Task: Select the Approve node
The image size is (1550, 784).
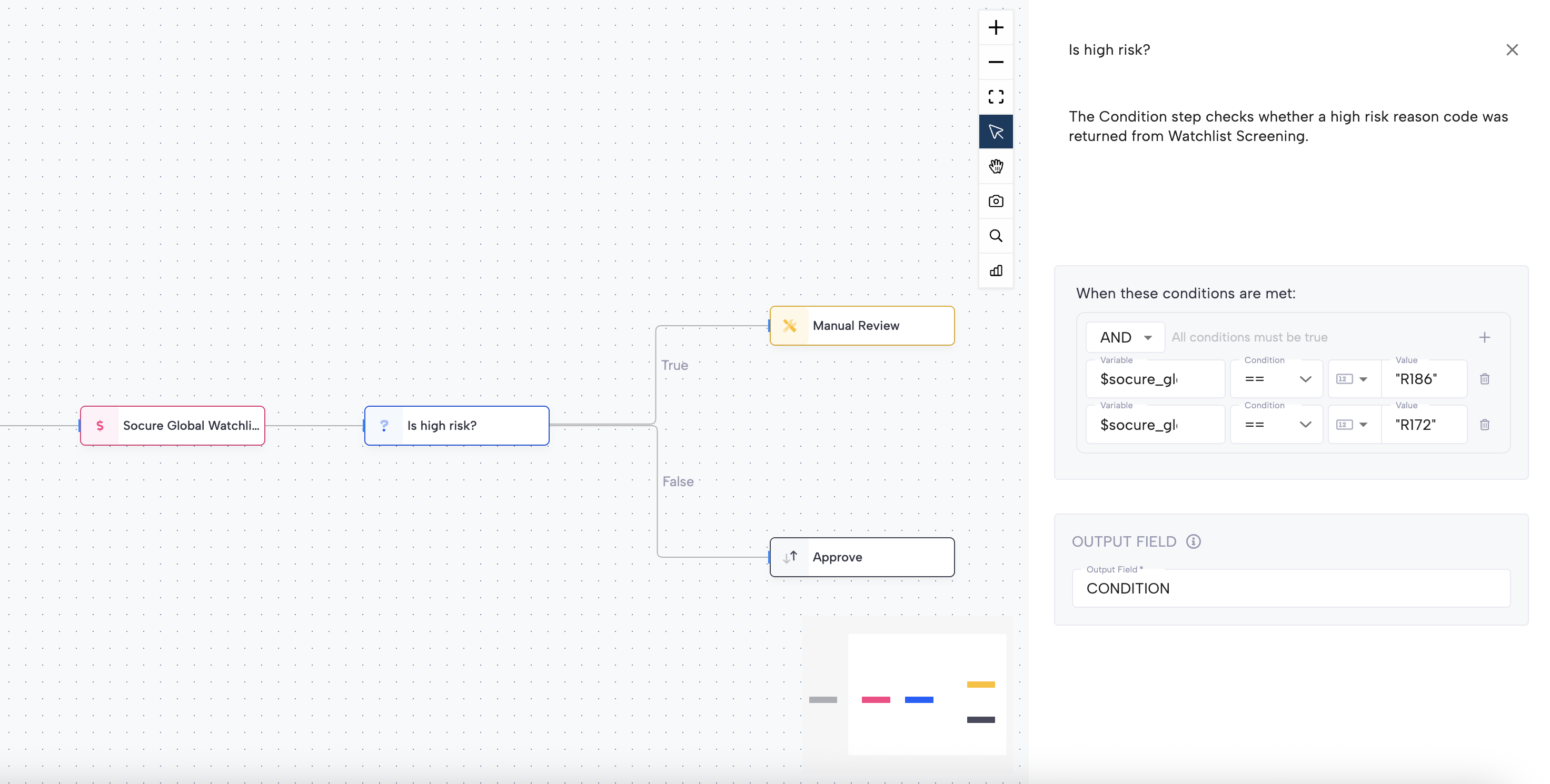Action: tap(862, 557)
